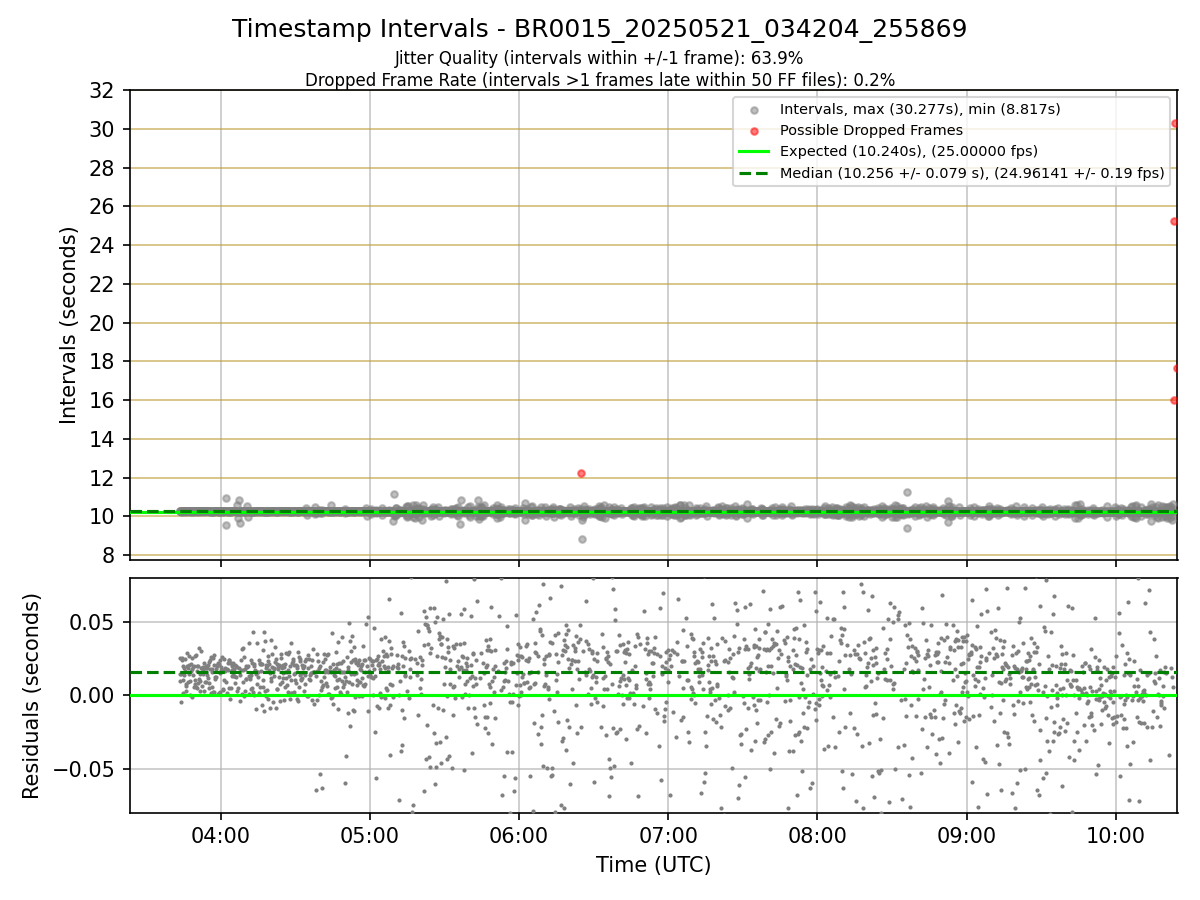Click the solid green zero line in residuals plot
This screenshot has height=900, width=1200.
(x=654, y=695)
